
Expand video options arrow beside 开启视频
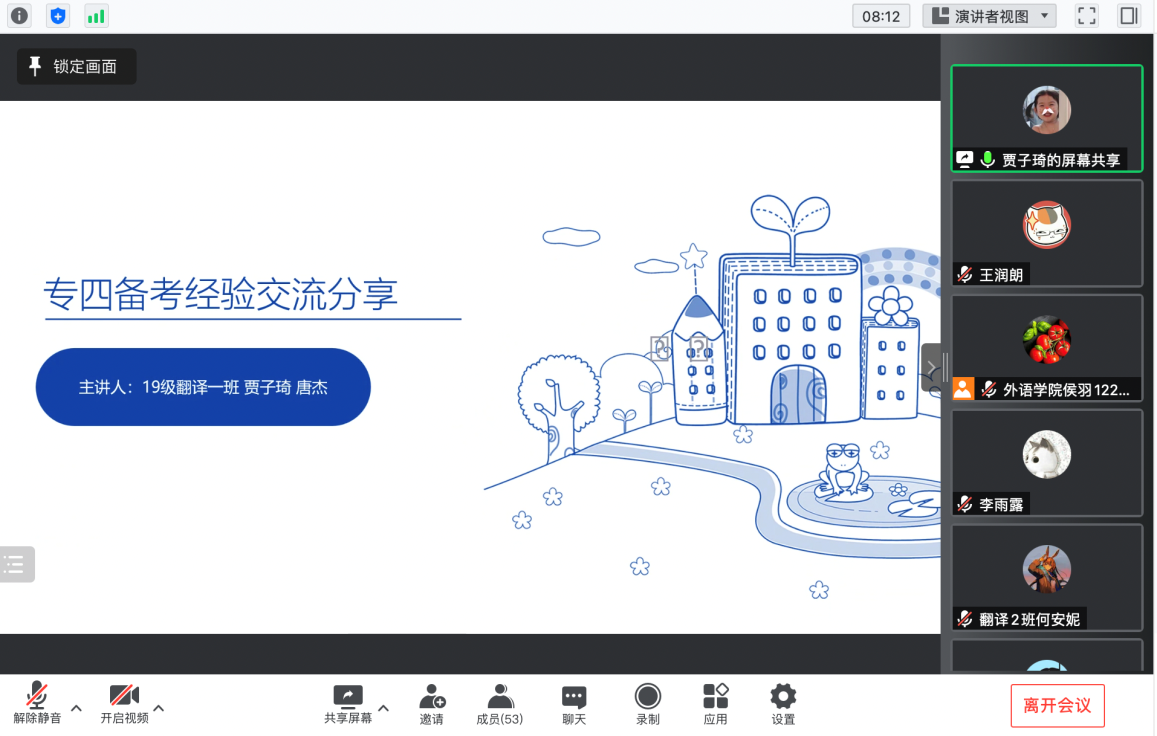158,708
